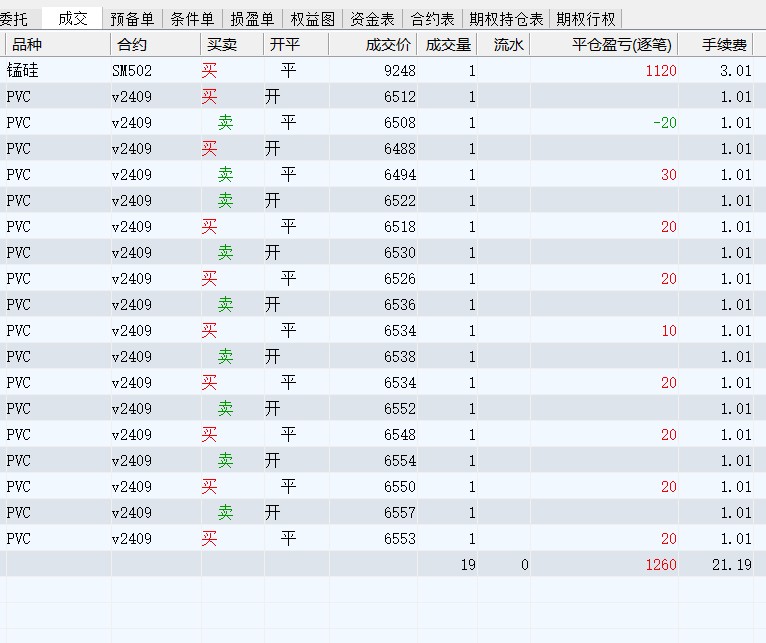Select the trade priced 6488
Viewport: 766px width, 643px height.
tap(383, 148)
